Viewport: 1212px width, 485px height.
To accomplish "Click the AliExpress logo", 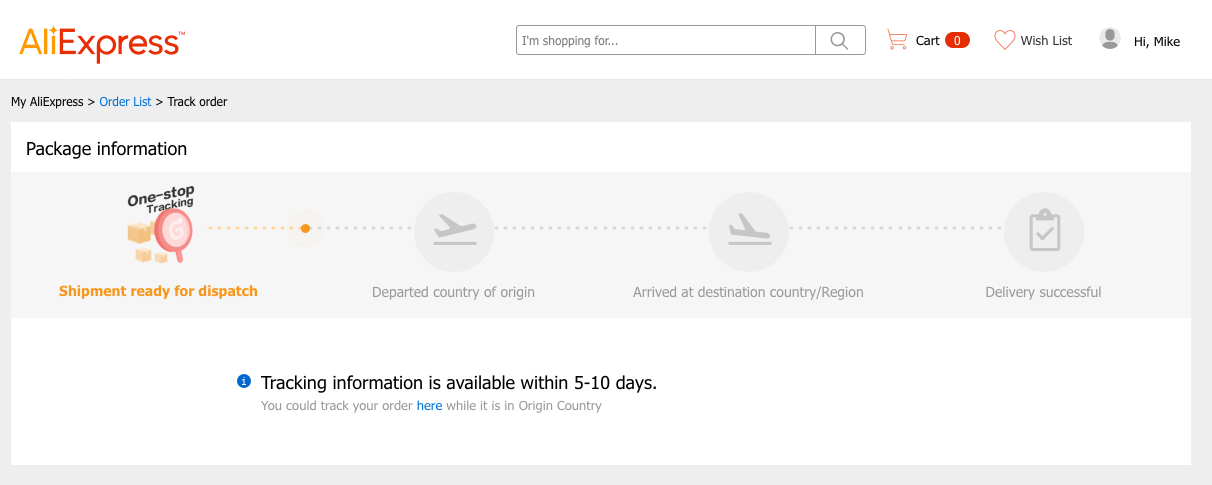I will point(102,43).
